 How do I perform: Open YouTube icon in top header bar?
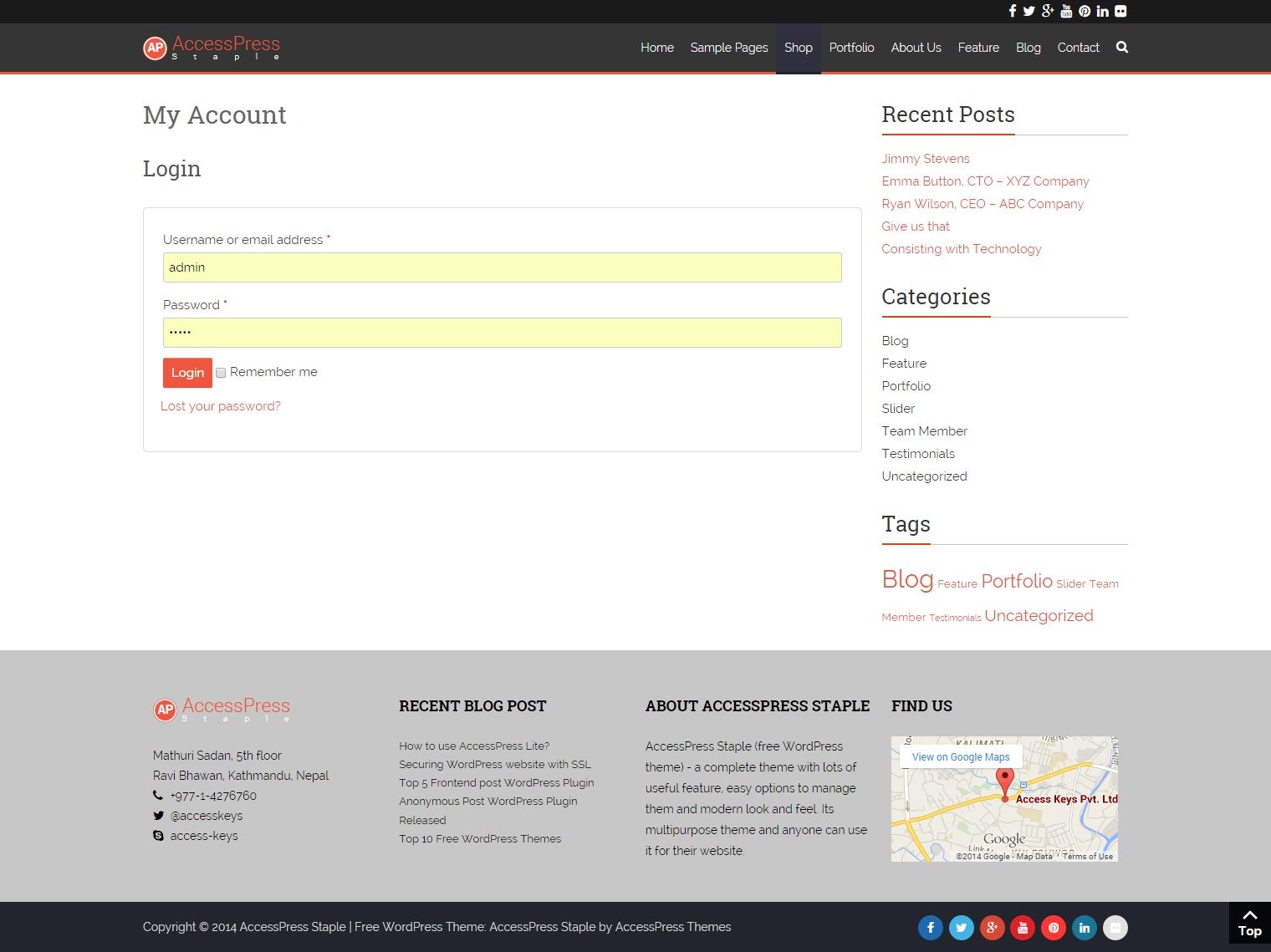coord(1066,11)
